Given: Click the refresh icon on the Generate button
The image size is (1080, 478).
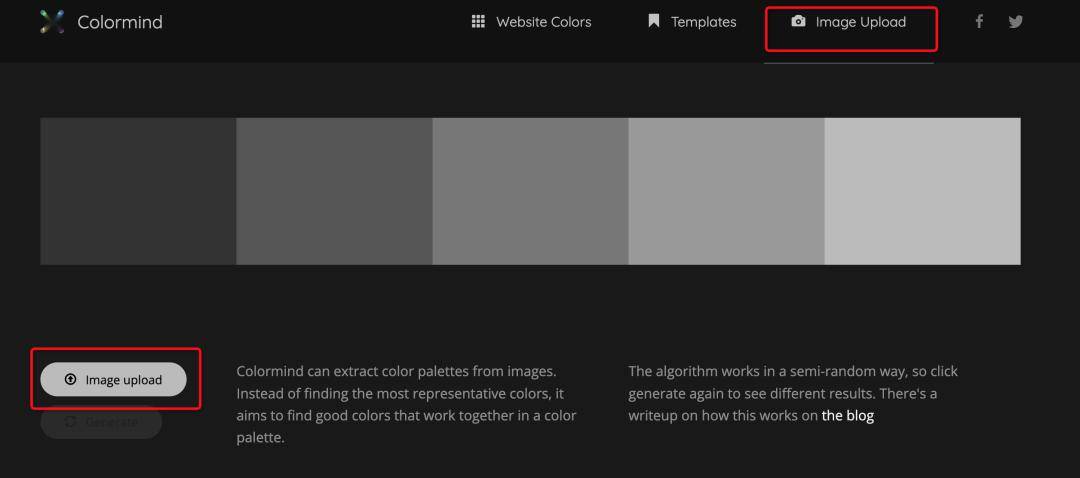Looking at the screenshot, I should coord(70,422).
